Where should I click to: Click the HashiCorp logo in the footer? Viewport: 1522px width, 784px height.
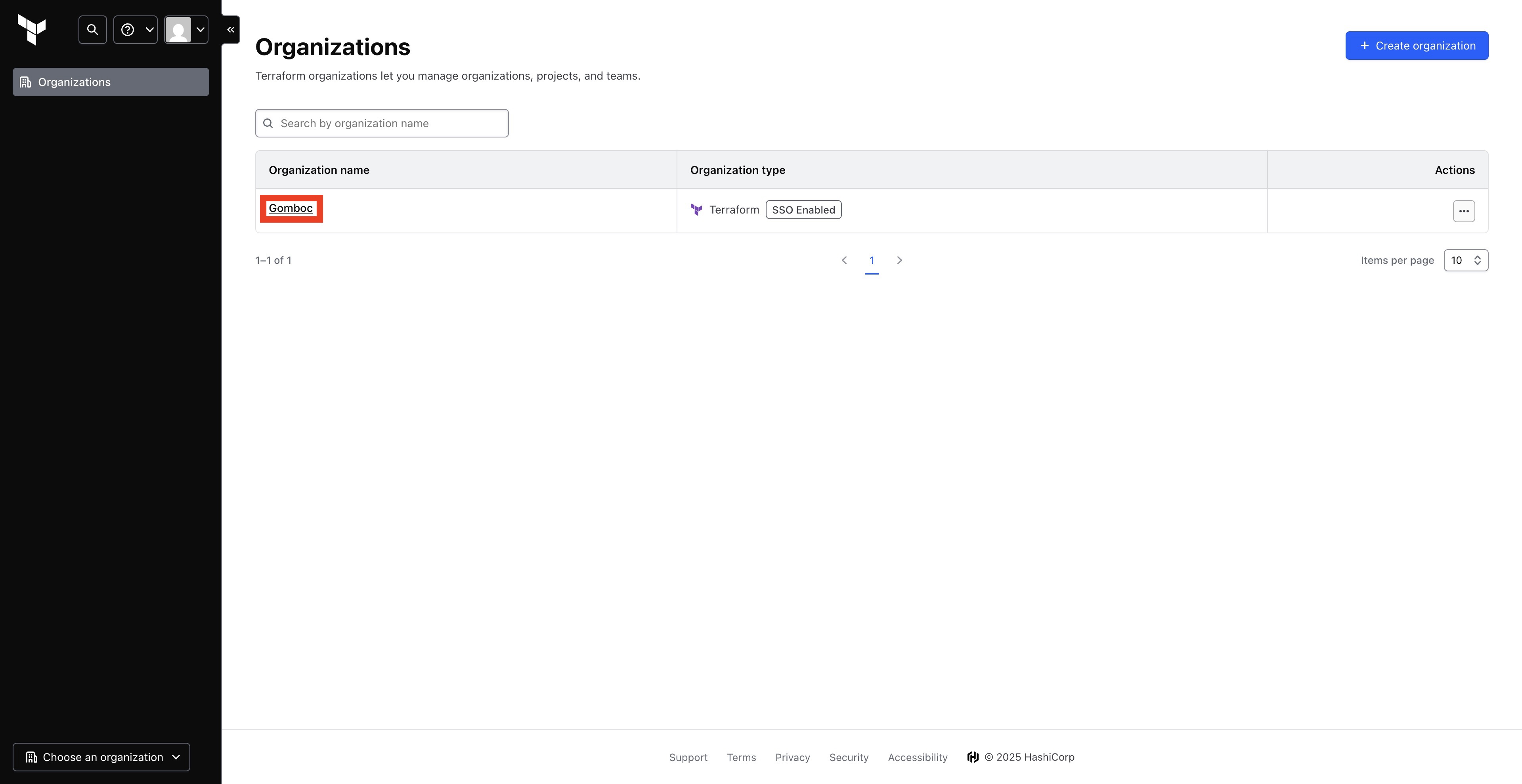973,757
